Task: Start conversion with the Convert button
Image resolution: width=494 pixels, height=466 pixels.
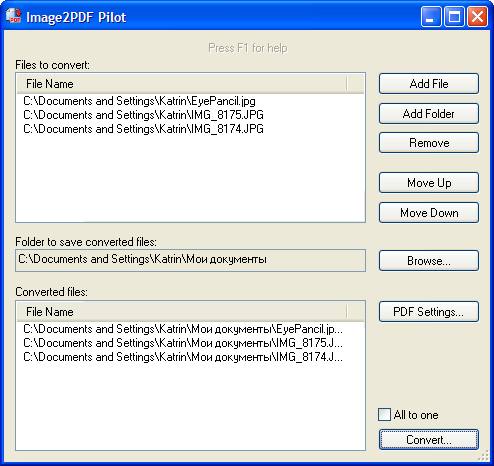Action: click(x=429, y=440)
